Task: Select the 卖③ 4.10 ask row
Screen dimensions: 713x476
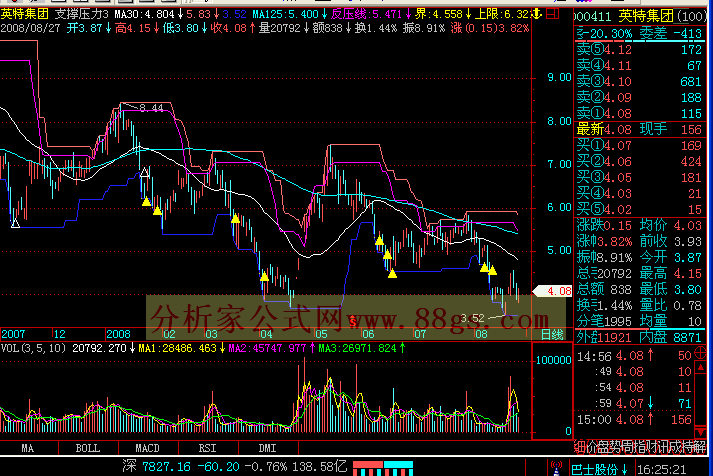Action: [x=640, y=81]
